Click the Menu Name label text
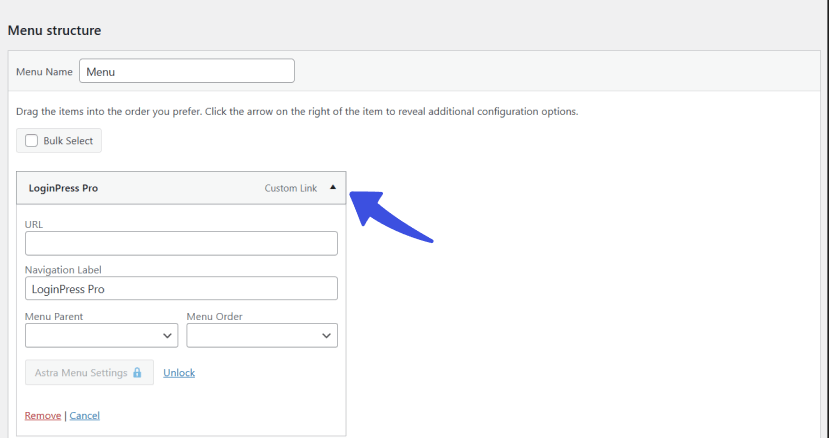This screenshot has width=829, height=438. (x=44, y=72)
